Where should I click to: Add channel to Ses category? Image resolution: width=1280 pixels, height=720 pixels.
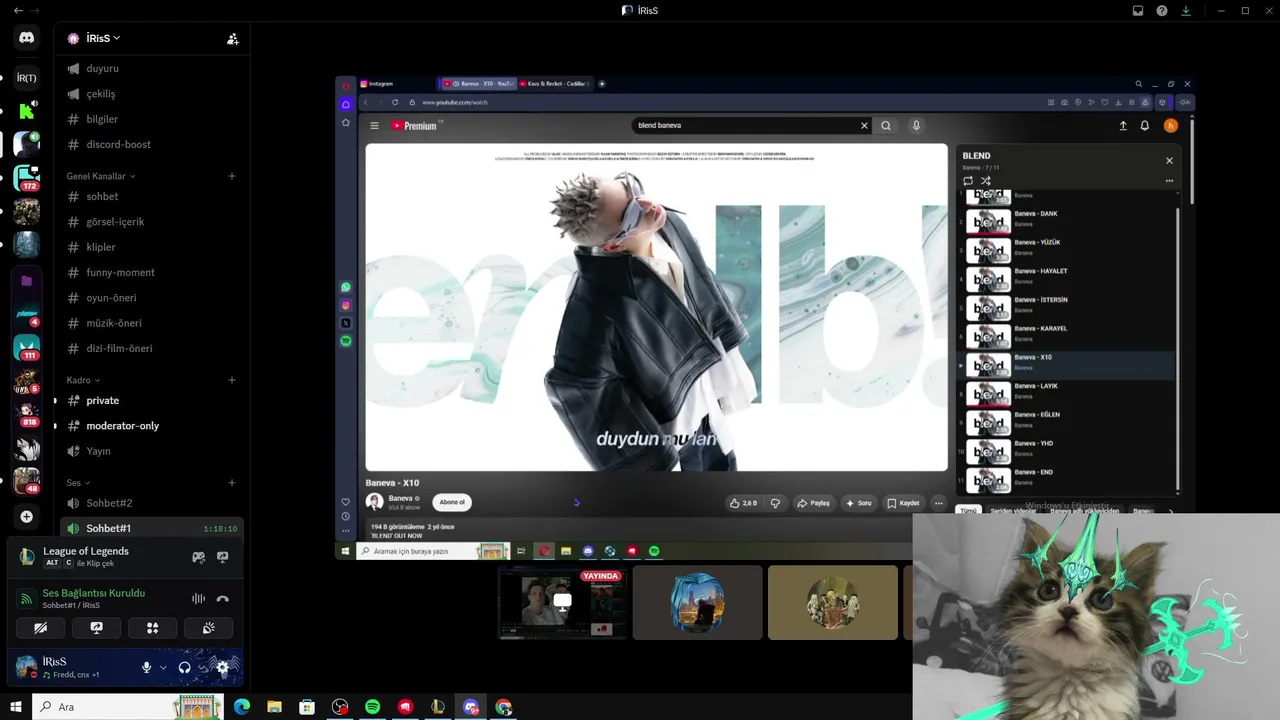pos(232,483)
